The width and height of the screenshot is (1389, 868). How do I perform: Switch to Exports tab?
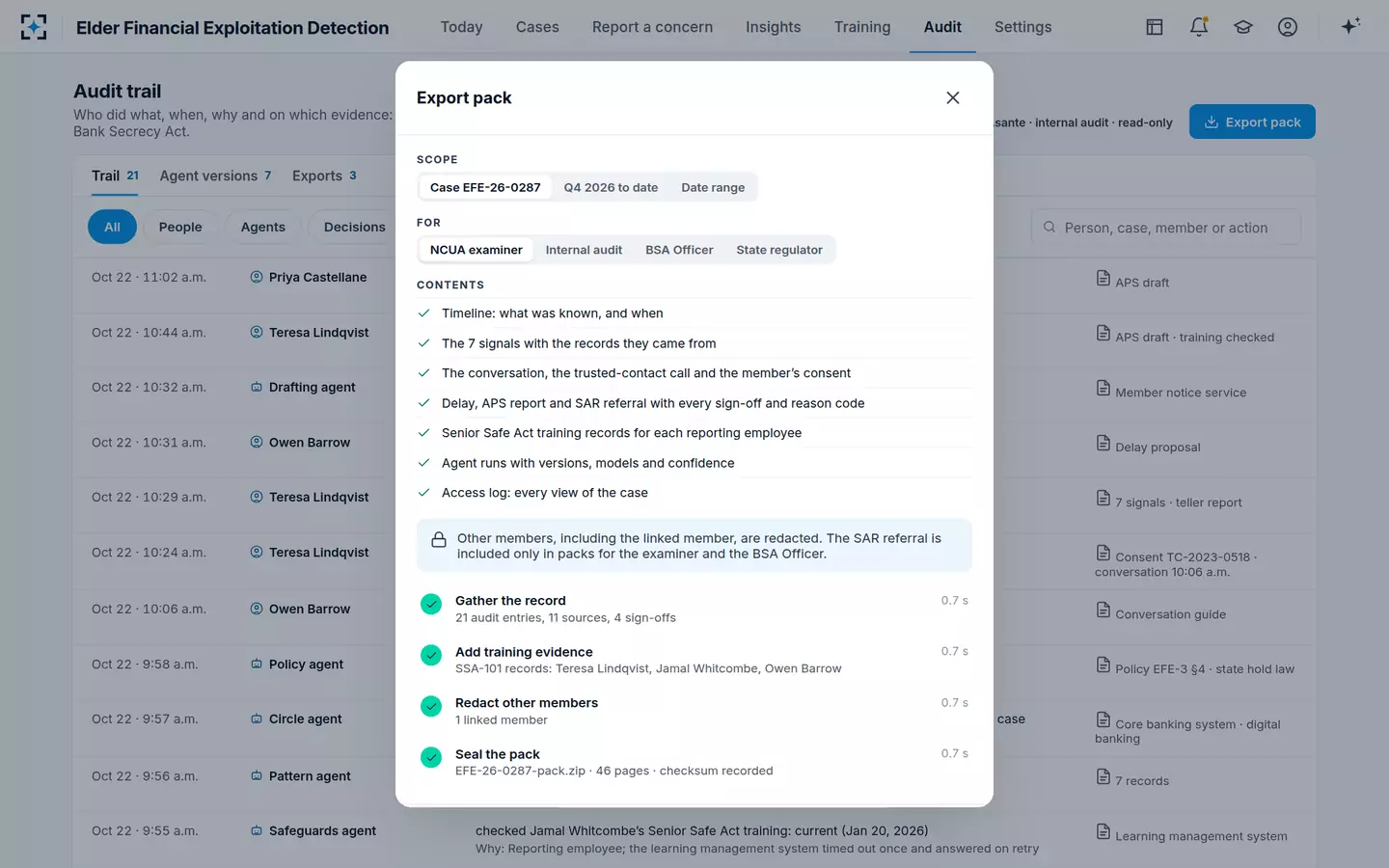click(x=324, y=176)
